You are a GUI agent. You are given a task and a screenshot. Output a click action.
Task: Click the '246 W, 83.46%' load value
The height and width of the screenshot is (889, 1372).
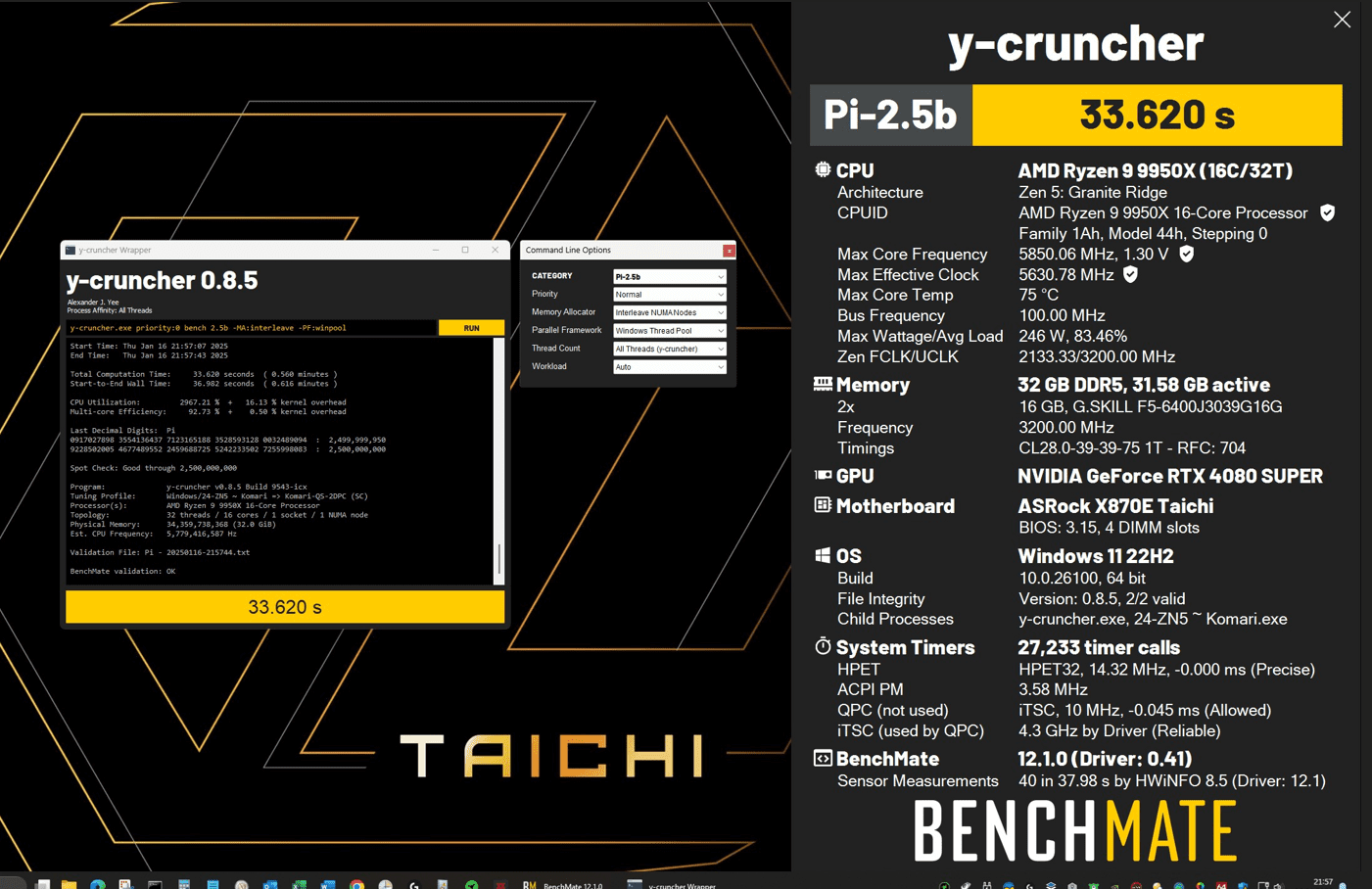pos(1072,336)
